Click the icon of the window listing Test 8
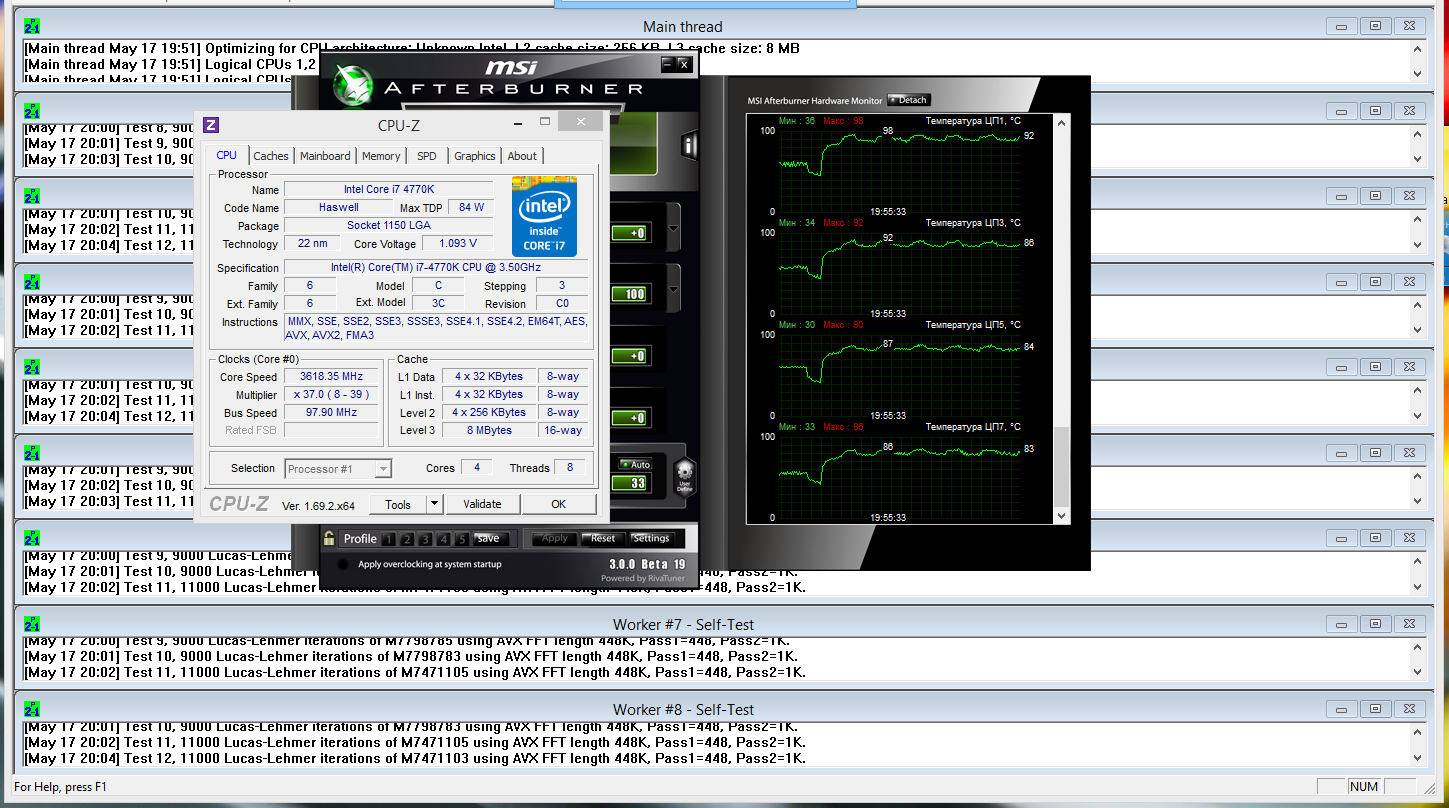This screenshot has width=1449, height=808. [32, 111]
